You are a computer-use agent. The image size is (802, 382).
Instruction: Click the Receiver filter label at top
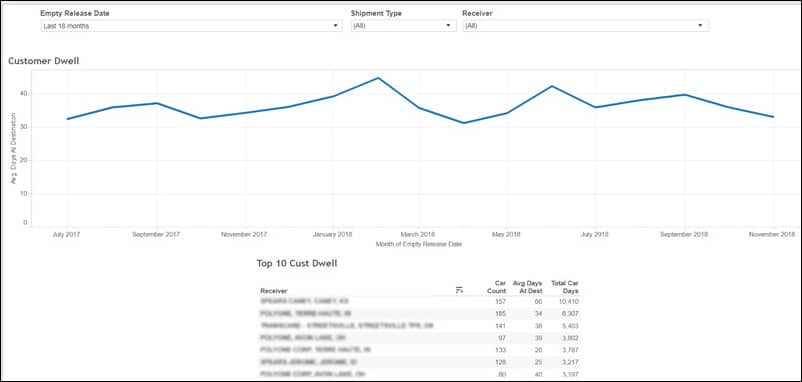(x=477, y=13)
